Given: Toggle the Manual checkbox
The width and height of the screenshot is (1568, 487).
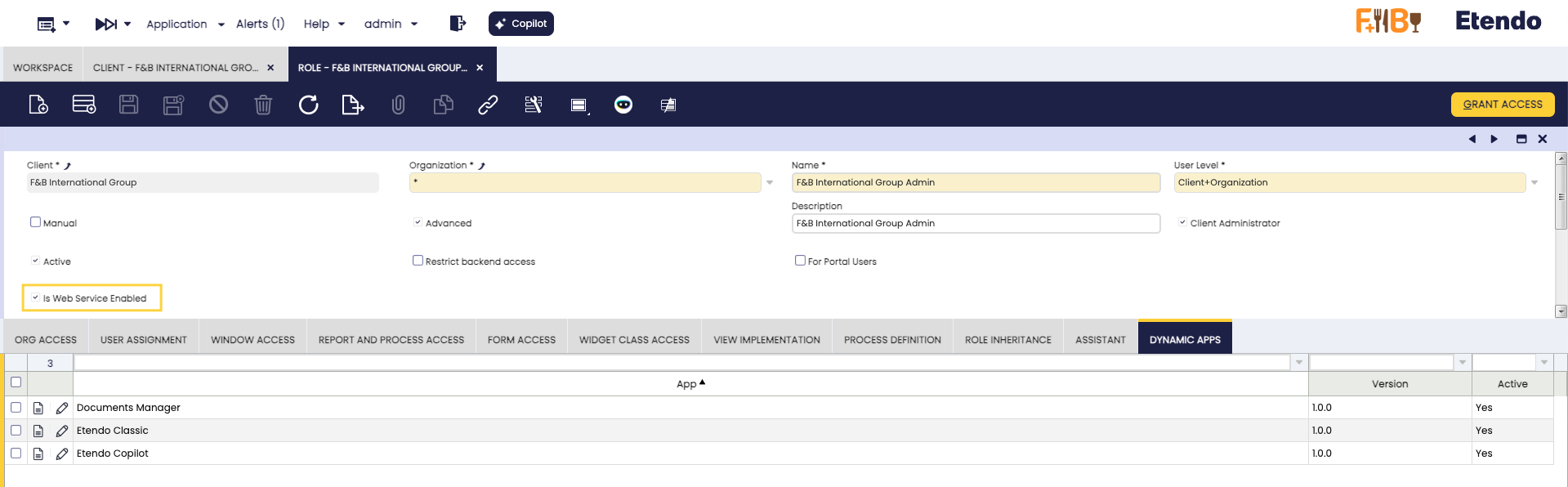Looking at the screenshot, I should pos(35,222).
